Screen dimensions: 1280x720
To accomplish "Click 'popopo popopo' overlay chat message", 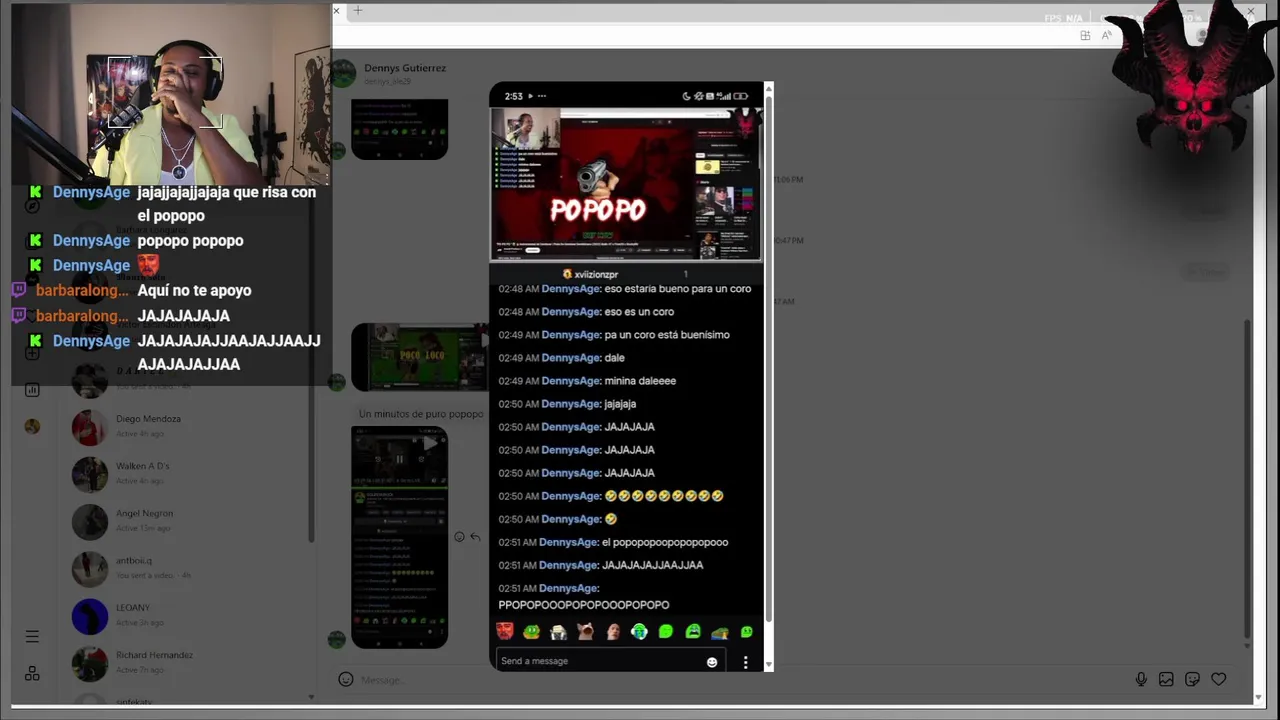I will pyautogui.click(x=190, y=241).
